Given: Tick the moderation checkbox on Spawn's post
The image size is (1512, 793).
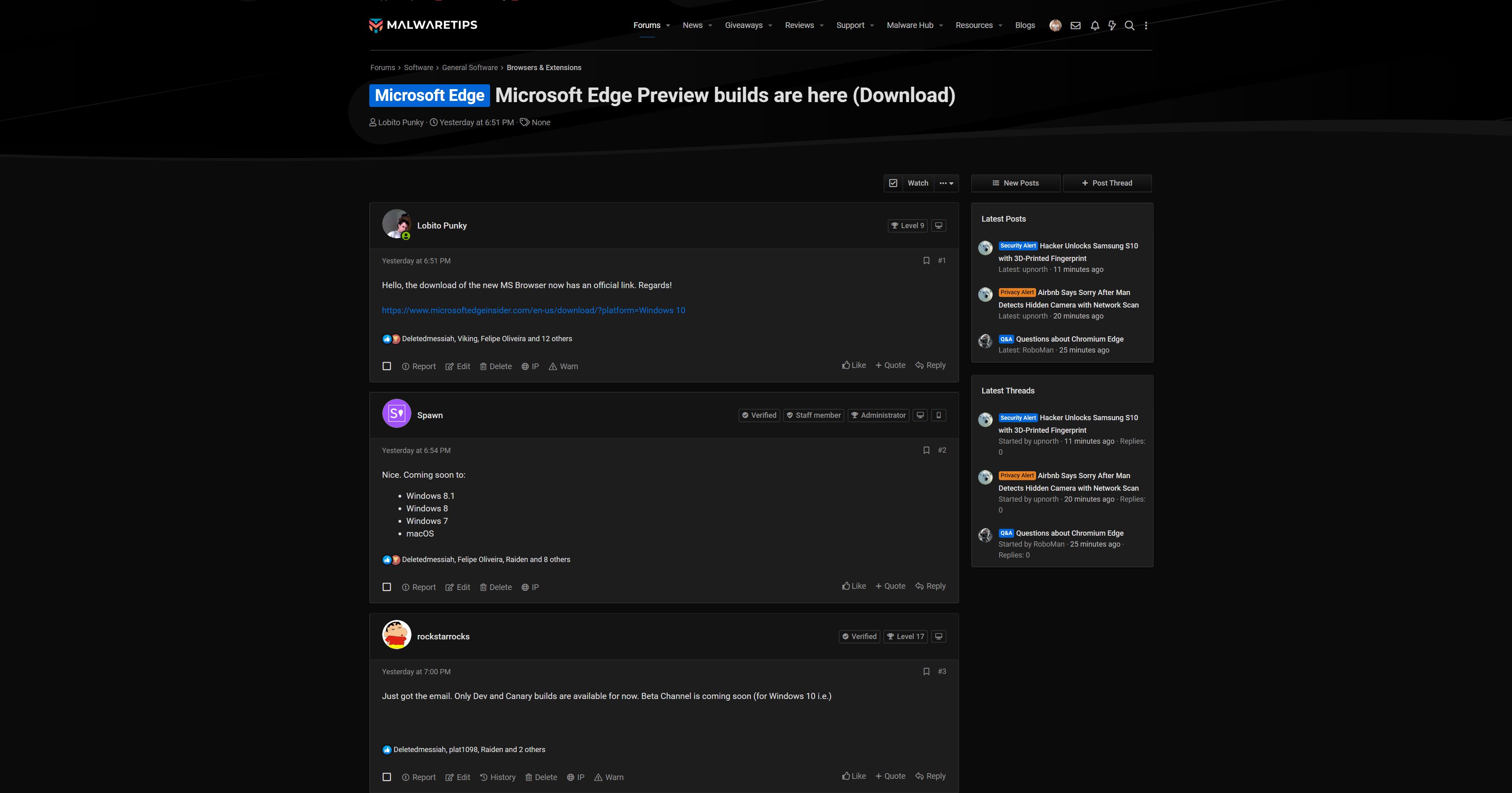Looking at the screenshot, I should 387,587.
